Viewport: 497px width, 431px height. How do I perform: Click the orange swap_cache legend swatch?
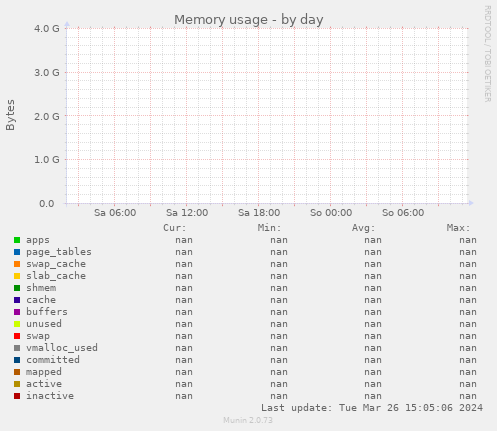pyautogui.click(x=17, y=264)
